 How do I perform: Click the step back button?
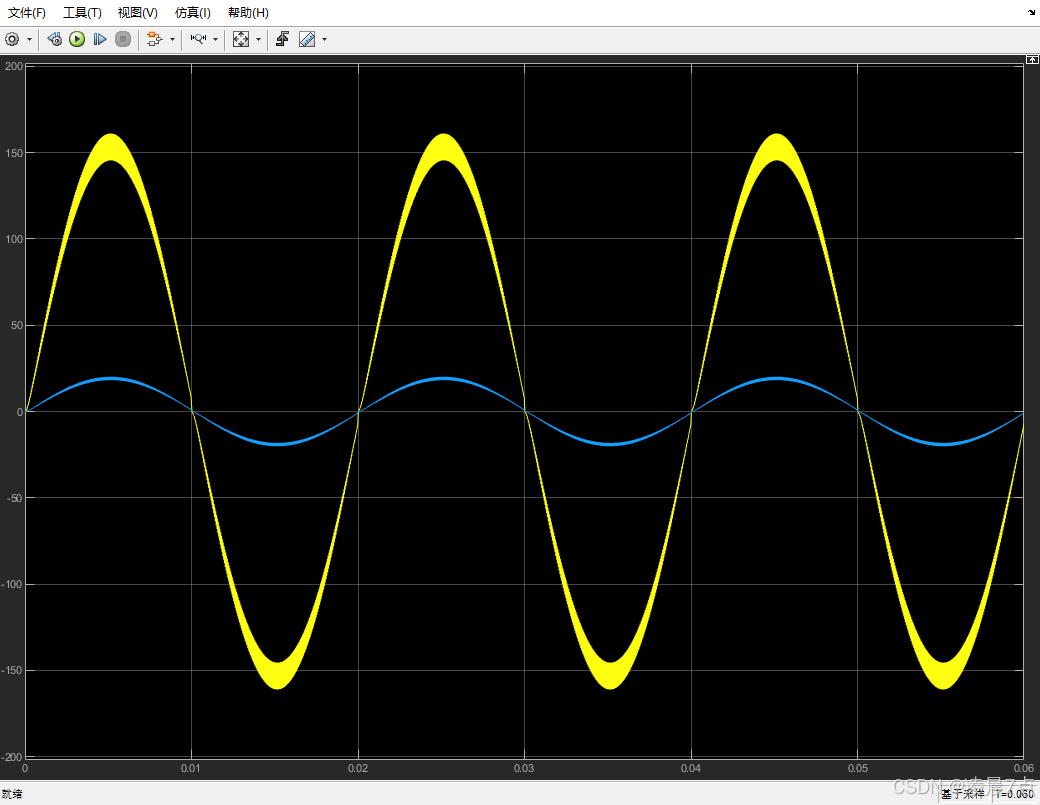55,40
